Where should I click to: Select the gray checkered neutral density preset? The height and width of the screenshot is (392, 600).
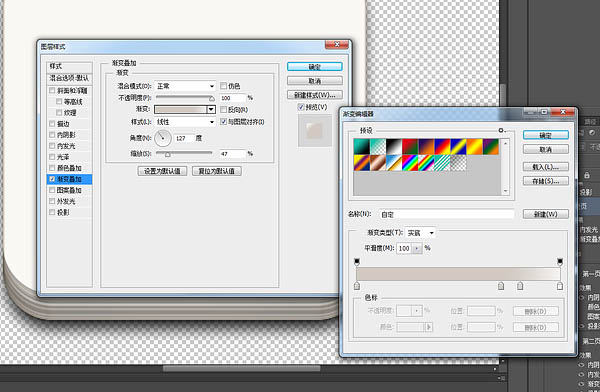tap(458, 163)
